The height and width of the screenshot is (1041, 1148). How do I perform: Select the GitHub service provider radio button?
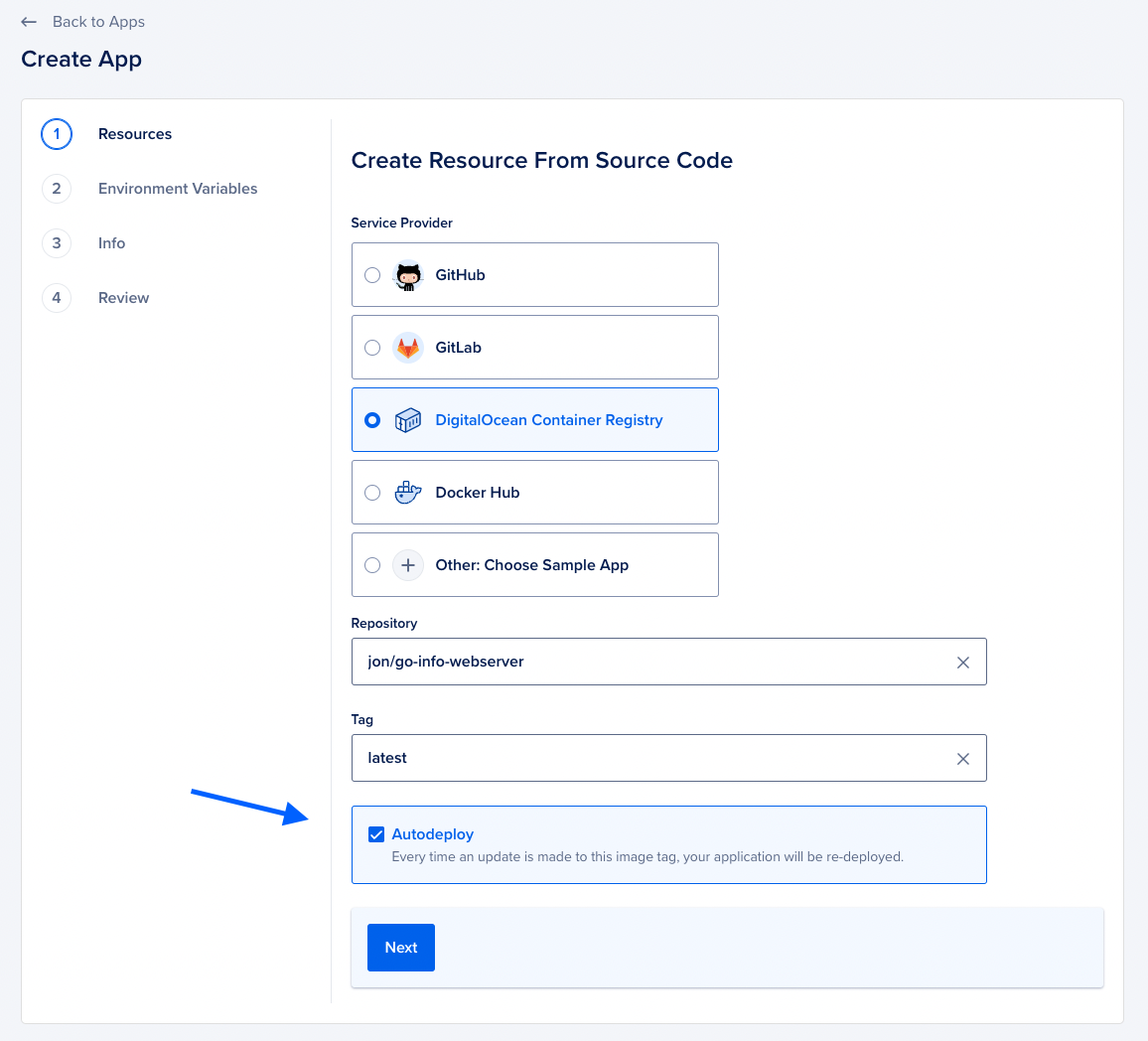click(372, 275)
